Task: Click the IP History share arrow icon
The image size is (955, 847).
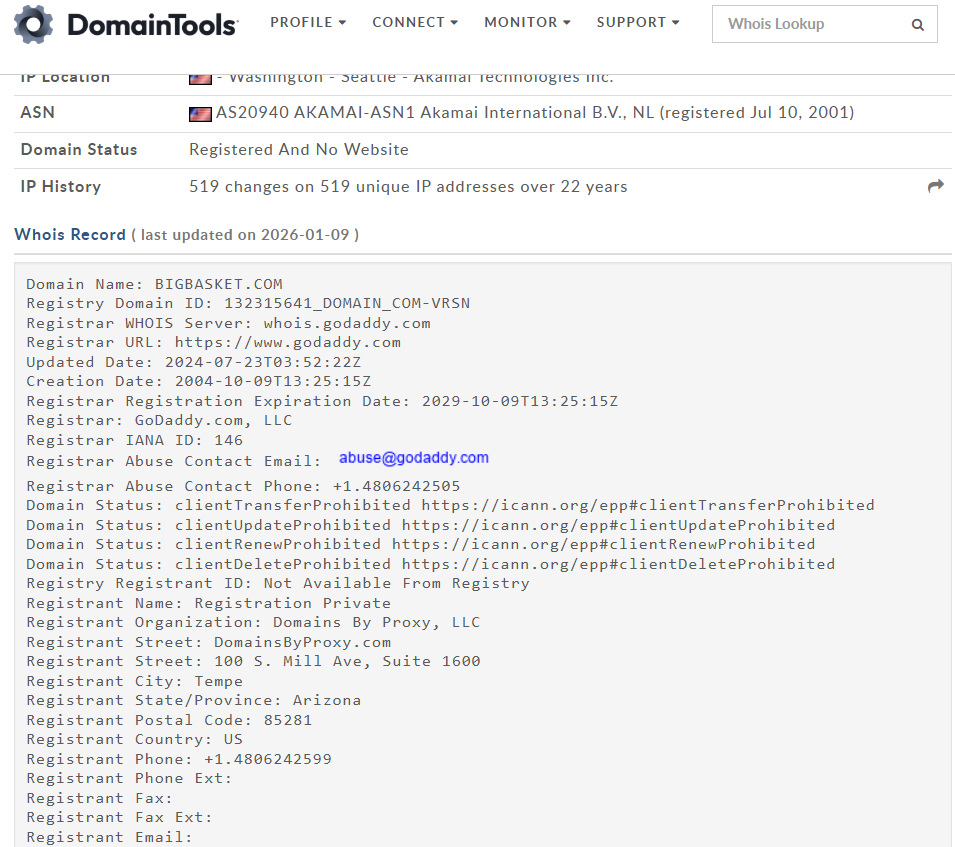Action: [935, 186]
